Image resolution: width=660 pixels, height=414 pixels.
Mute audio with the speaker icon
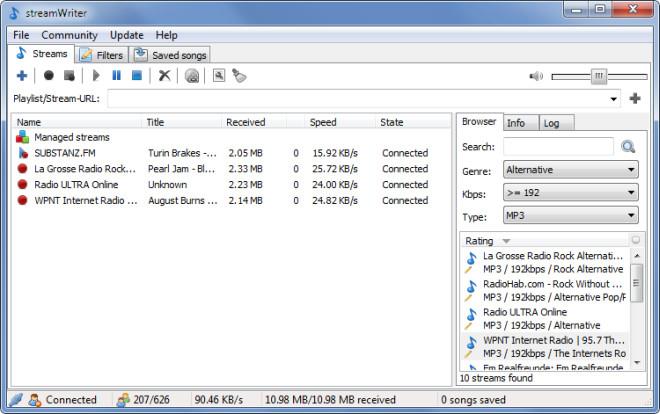click(x=536, y=76)
